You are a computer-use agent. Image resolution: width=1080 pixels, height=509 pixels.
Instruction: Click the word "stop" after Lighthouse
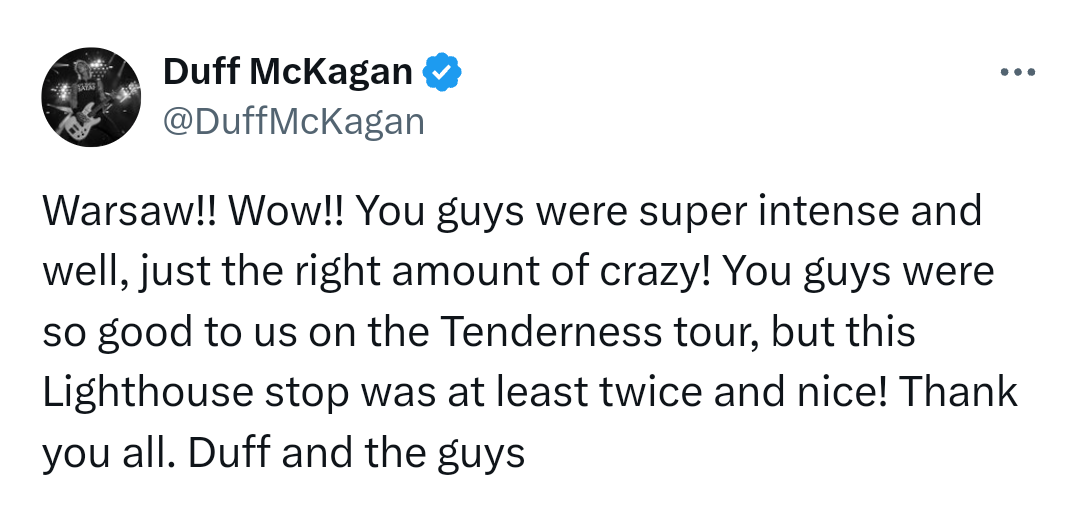click(x=307, y=393)
